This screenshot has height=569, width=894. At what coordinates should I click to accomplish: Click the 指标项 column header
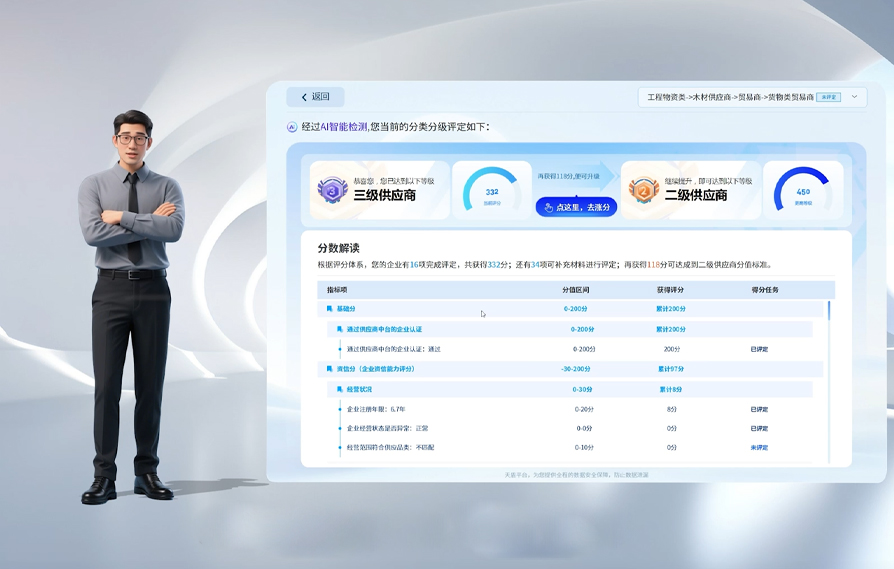tap(337, 290)
